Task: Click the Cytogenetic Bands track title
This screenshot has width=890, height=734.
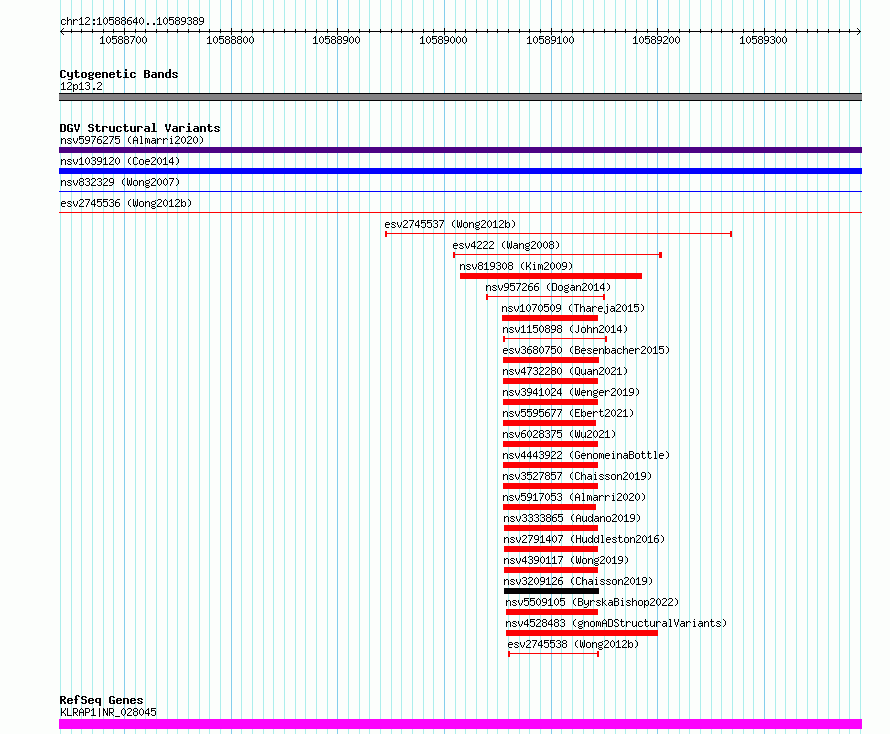Action: click(119, 74)
